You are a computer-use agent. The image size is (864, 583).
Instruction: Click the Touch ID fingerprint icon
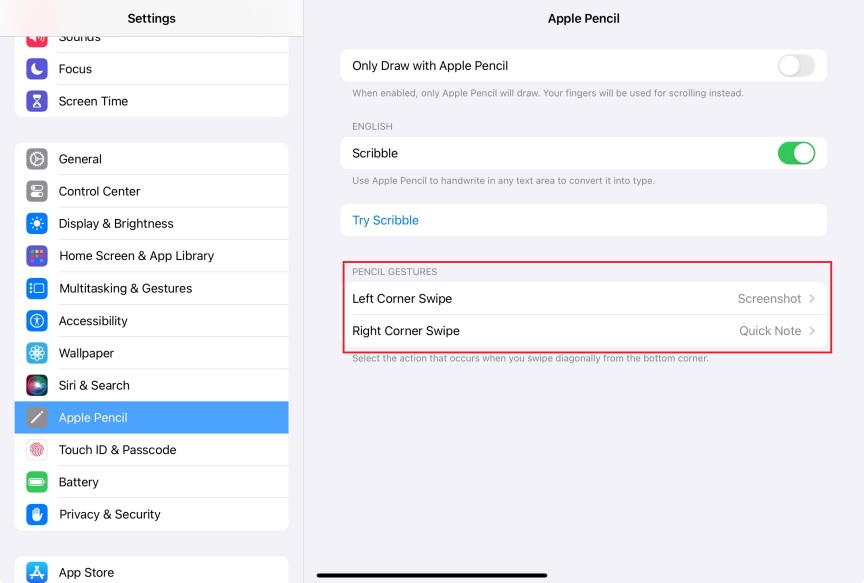pos(37,450)
